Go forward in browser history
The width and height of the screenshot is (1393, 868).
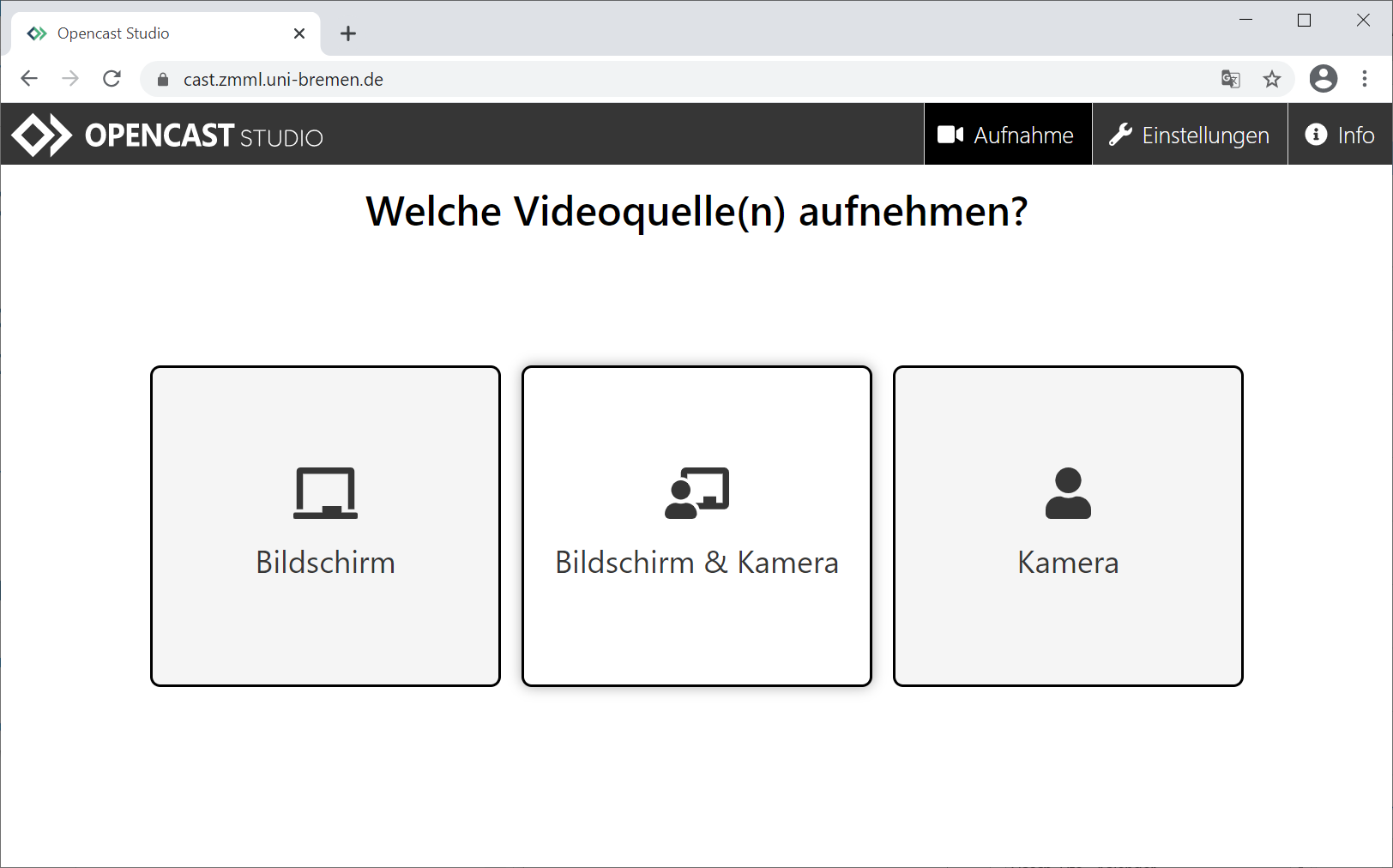[70, 79]
